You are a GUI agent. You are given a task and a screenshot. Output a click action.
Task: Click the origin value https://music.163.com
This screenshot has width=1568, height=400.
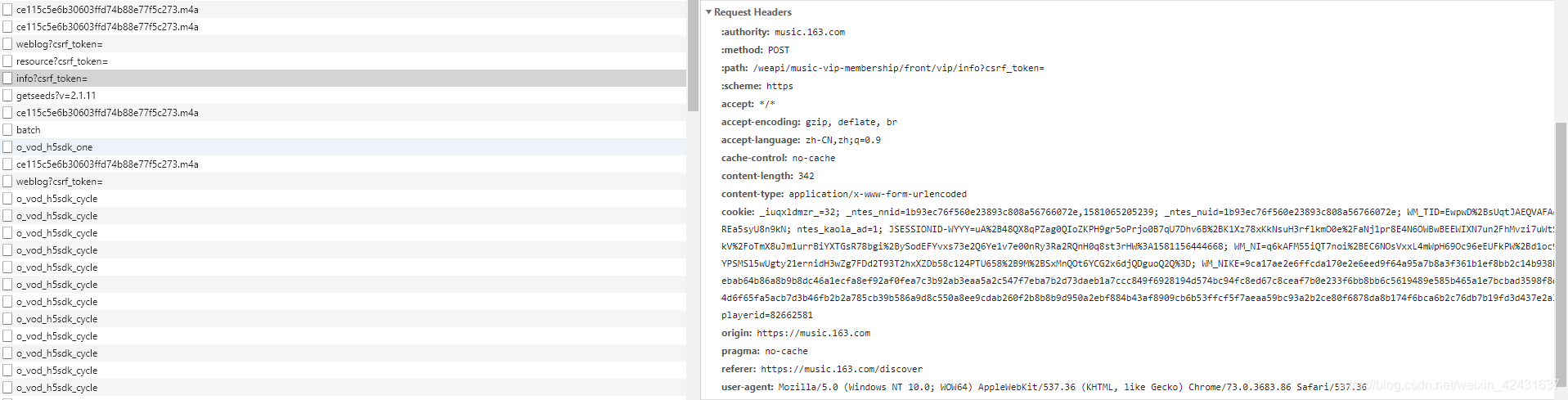(x=814, y=333)
